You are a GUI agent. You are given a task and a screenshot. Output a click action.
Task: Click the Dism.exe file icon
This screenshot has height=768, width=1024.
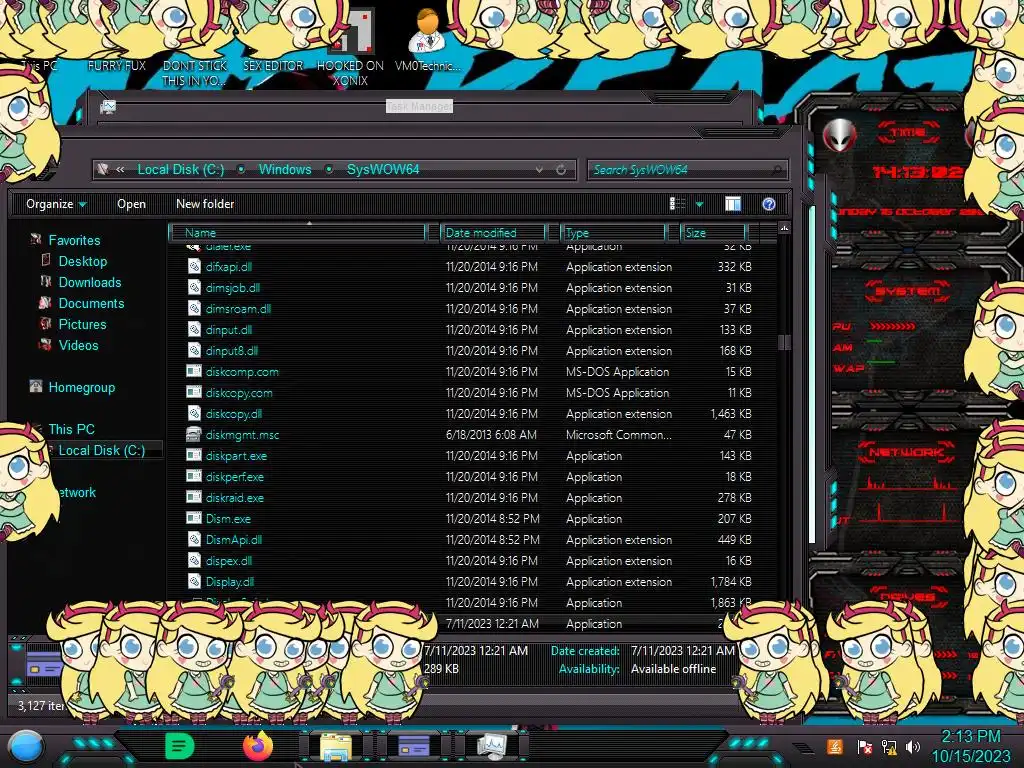(x=194, y=518)
